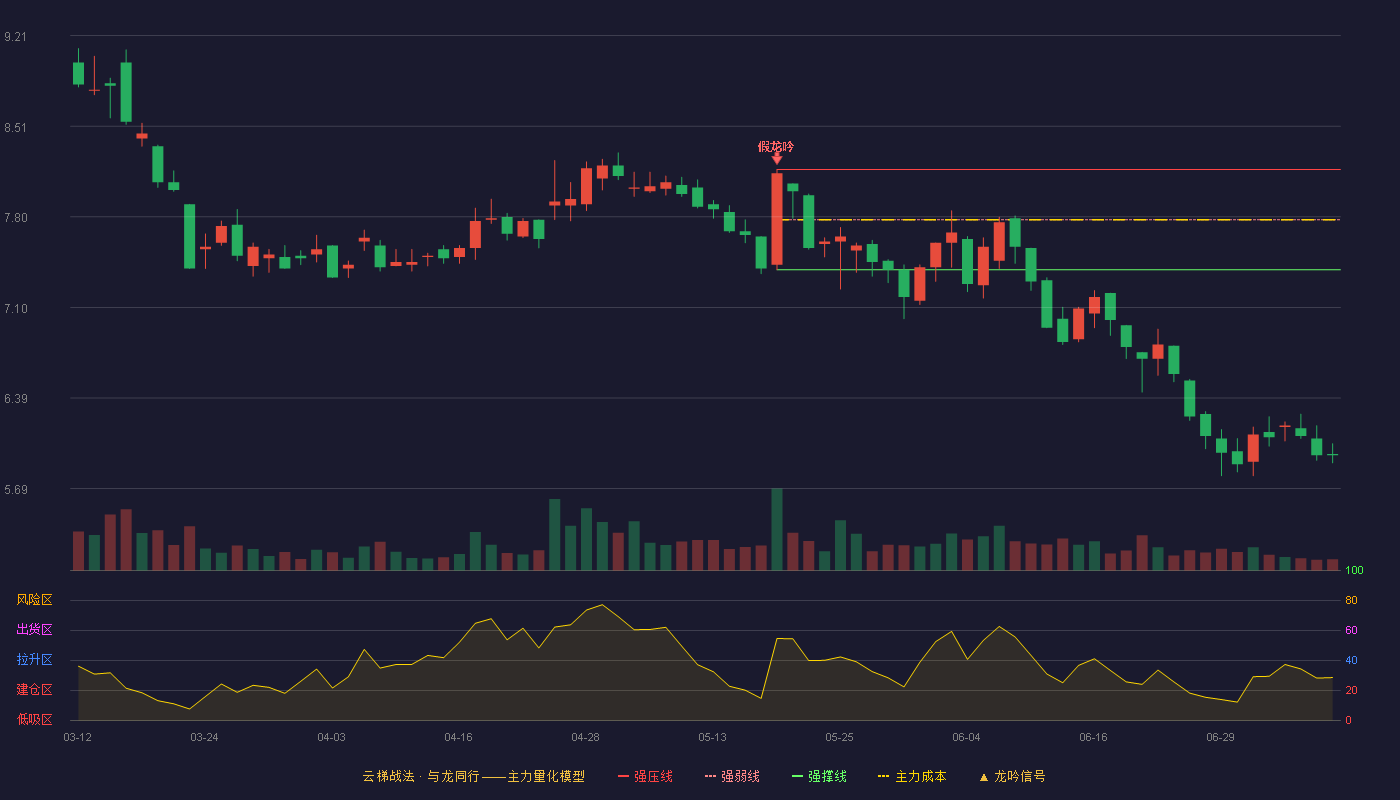
Task: Click the green 100 indicator scale value
Action: coord(1354,571)
